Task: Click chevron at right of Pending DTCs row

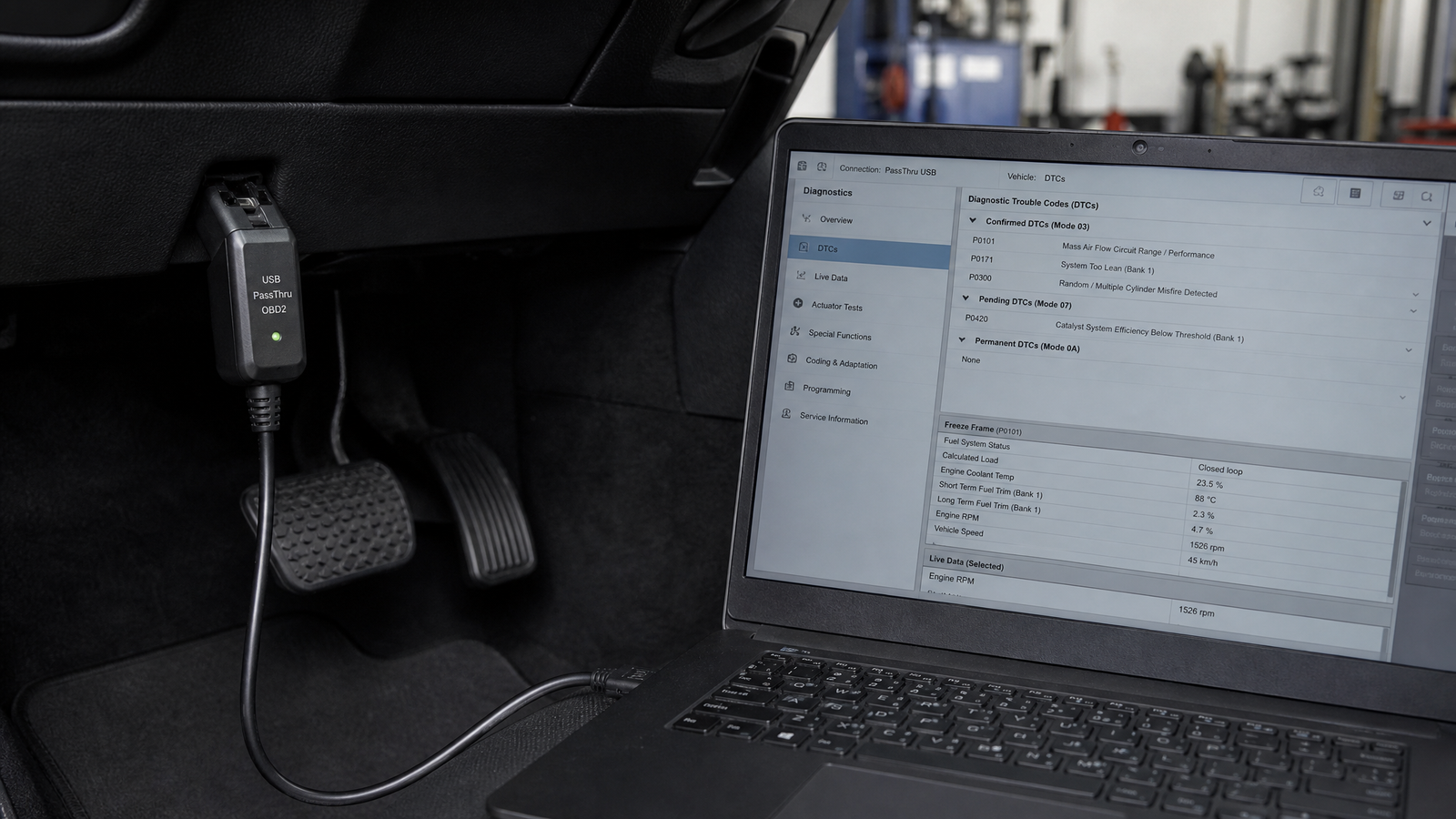Action: point(1413,311)
